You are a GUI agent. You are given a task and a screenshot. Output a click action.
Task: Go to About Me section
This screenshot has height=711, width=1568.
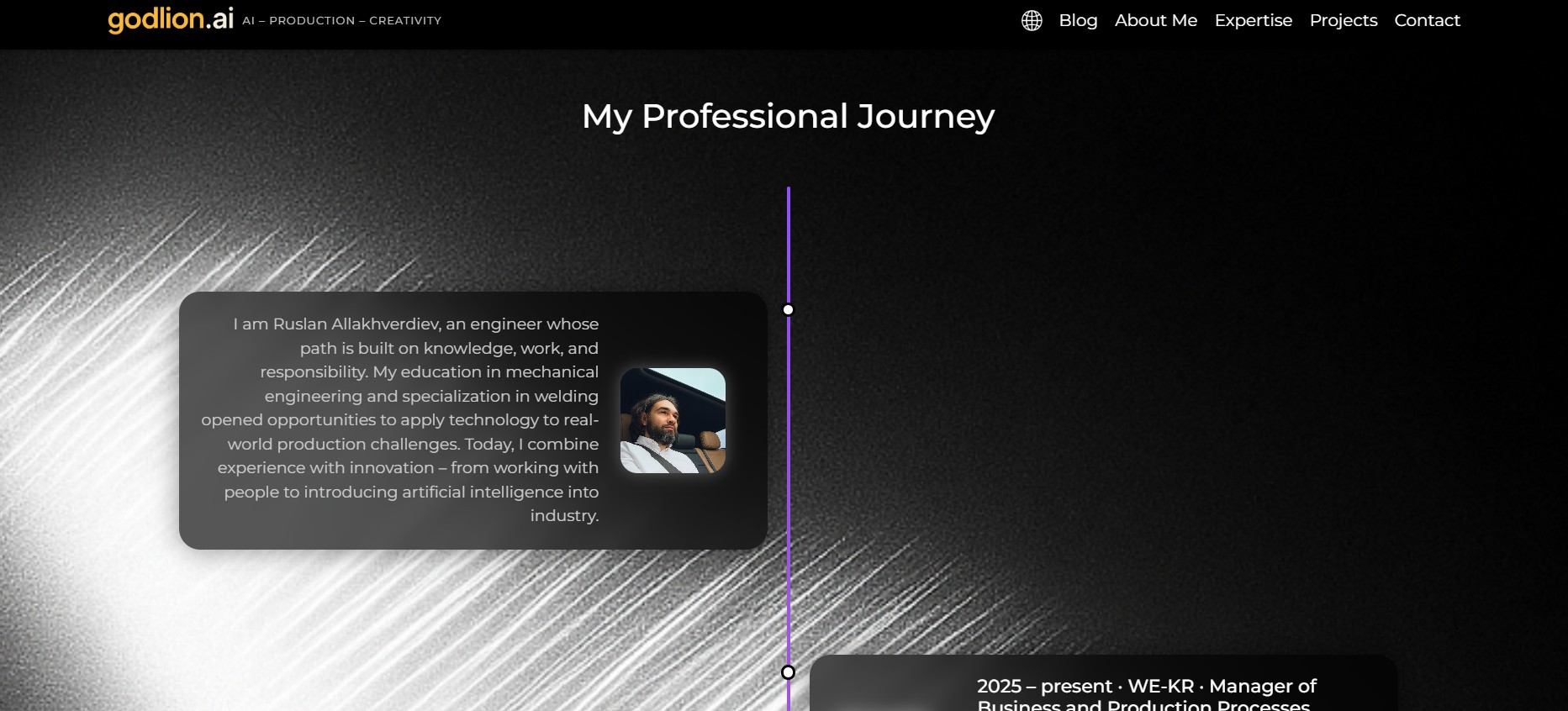coord(1156,20)
